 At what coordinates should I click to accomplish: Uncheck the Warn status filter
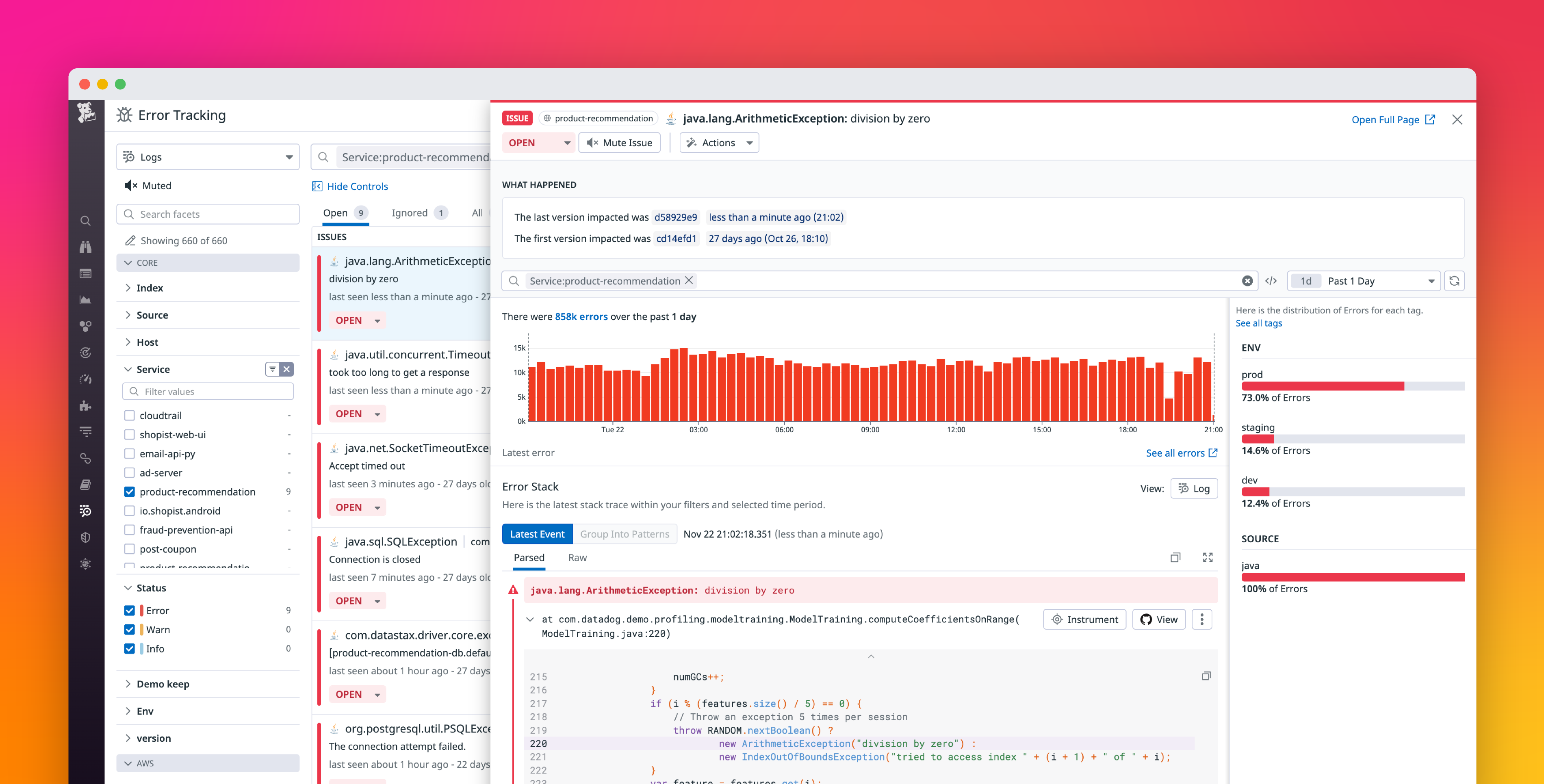point(130,629)
